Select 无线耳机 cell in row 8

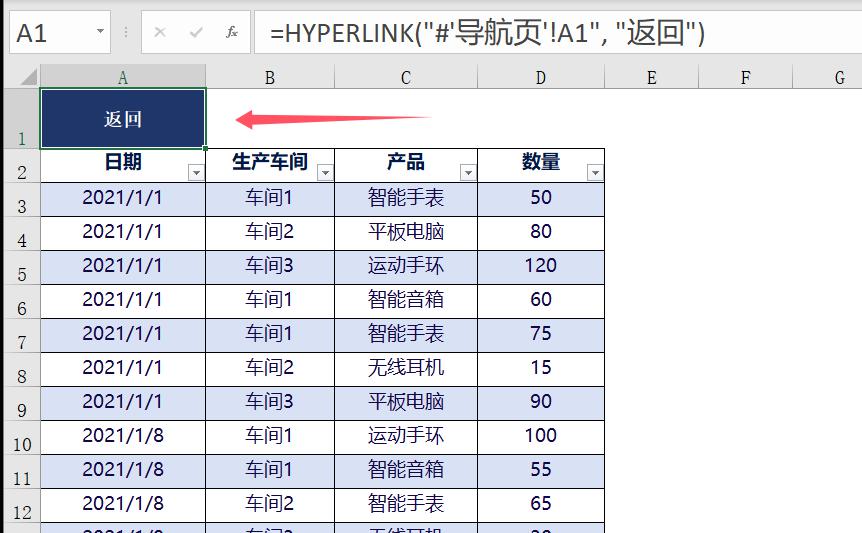406,370
